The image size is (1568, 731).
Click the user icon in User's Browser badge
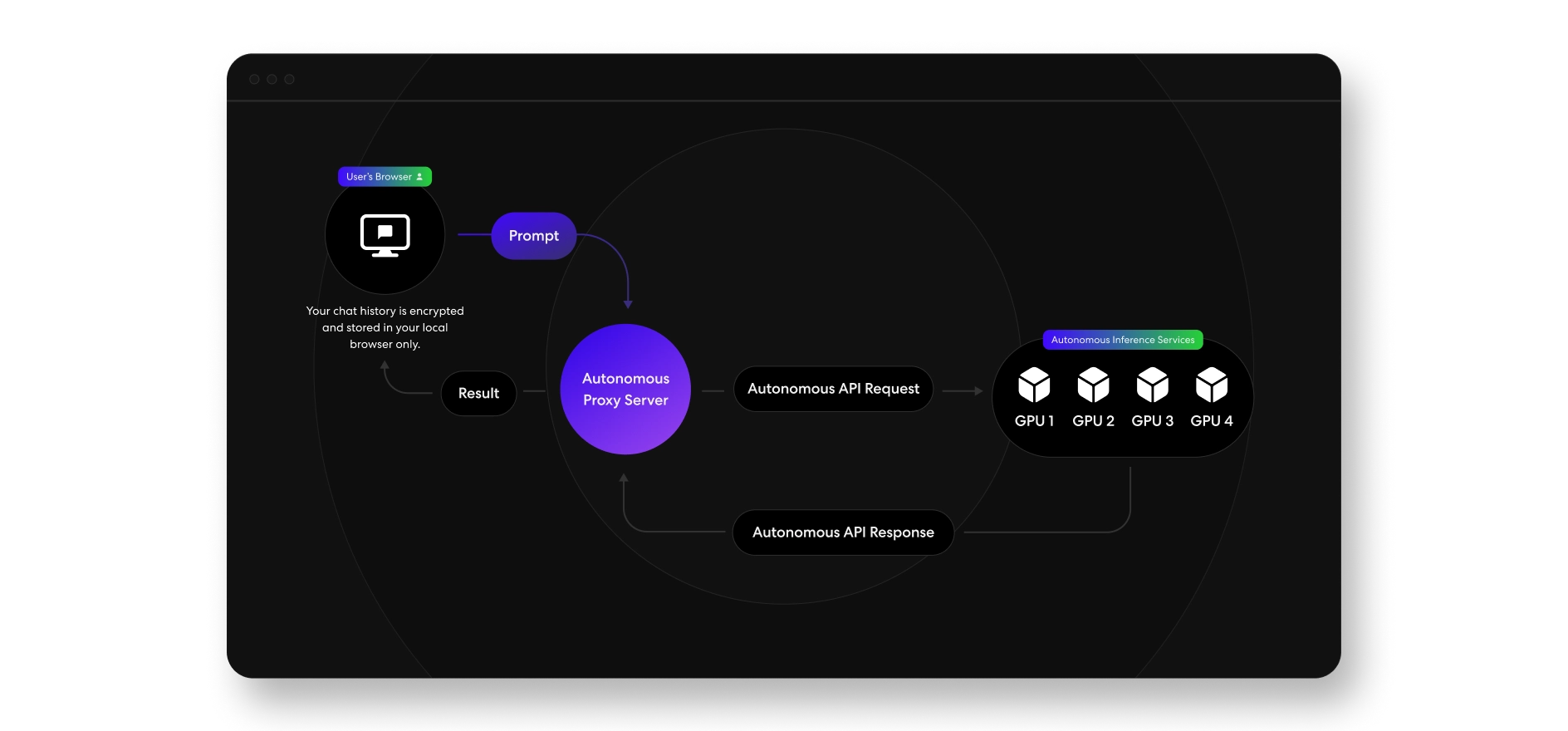419,177
